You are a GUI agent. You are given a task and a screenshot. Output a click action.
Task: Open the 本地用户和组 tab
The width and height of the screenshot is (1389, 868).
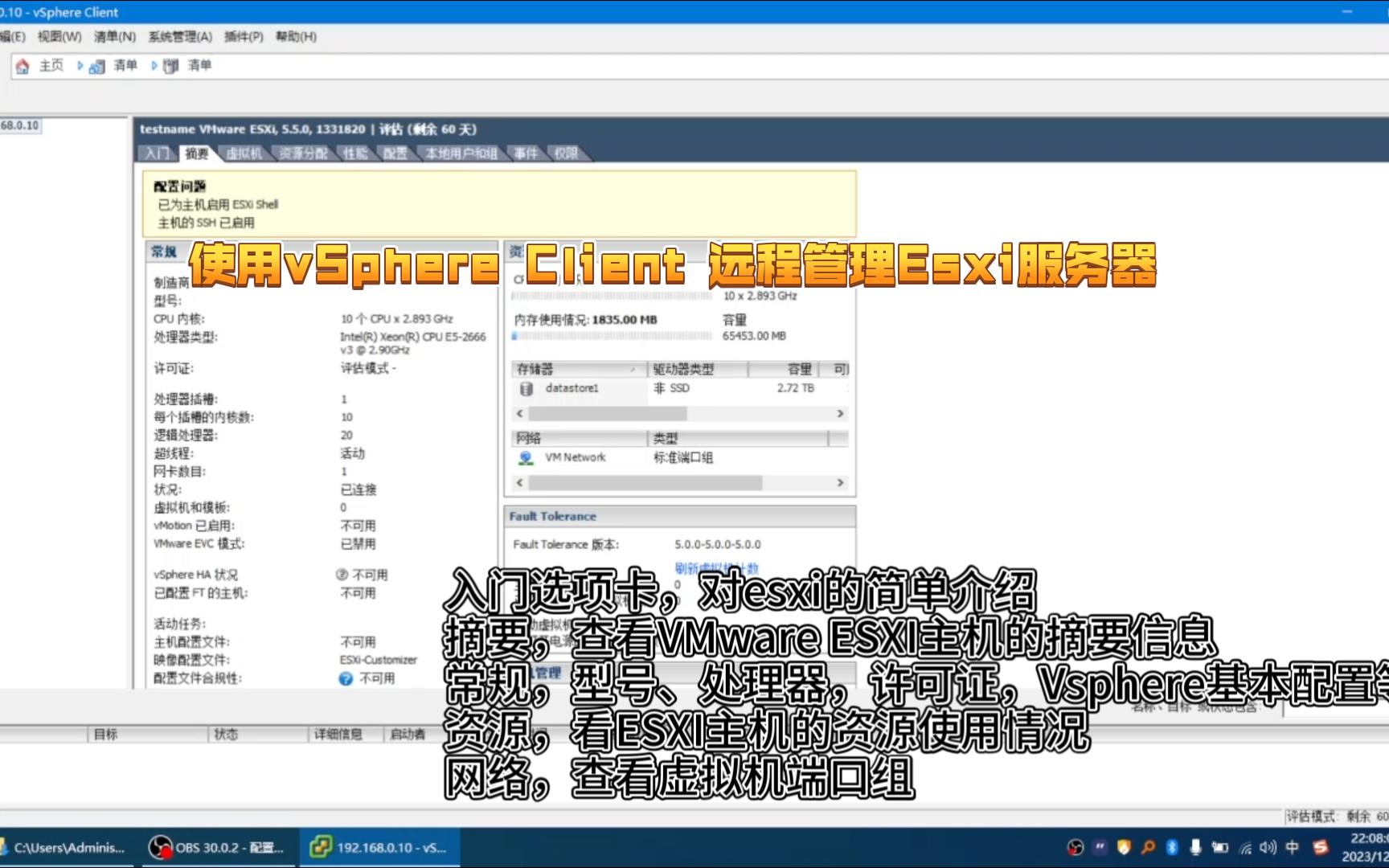[461, 154]
